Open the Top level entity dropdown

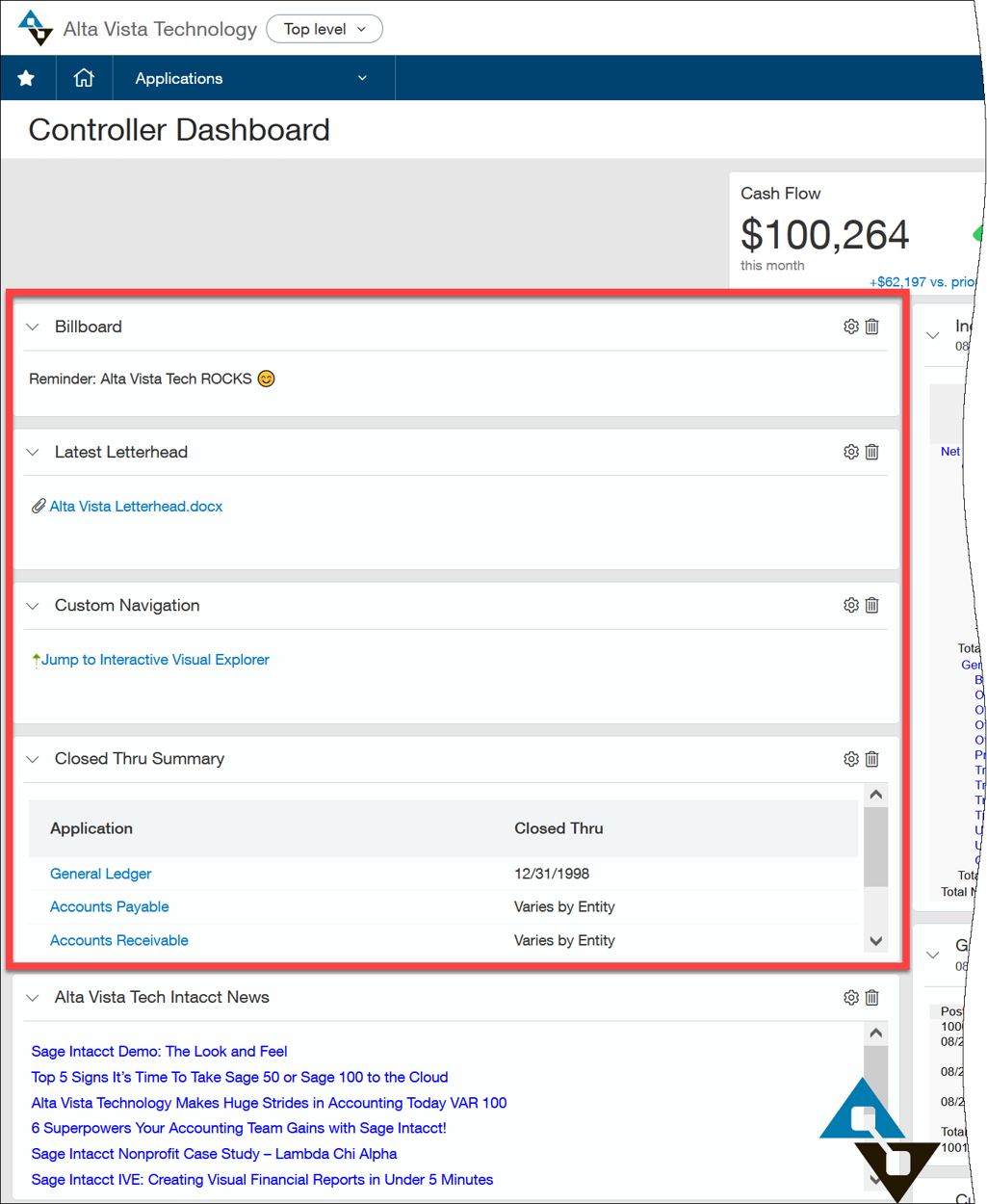[325, 29]
